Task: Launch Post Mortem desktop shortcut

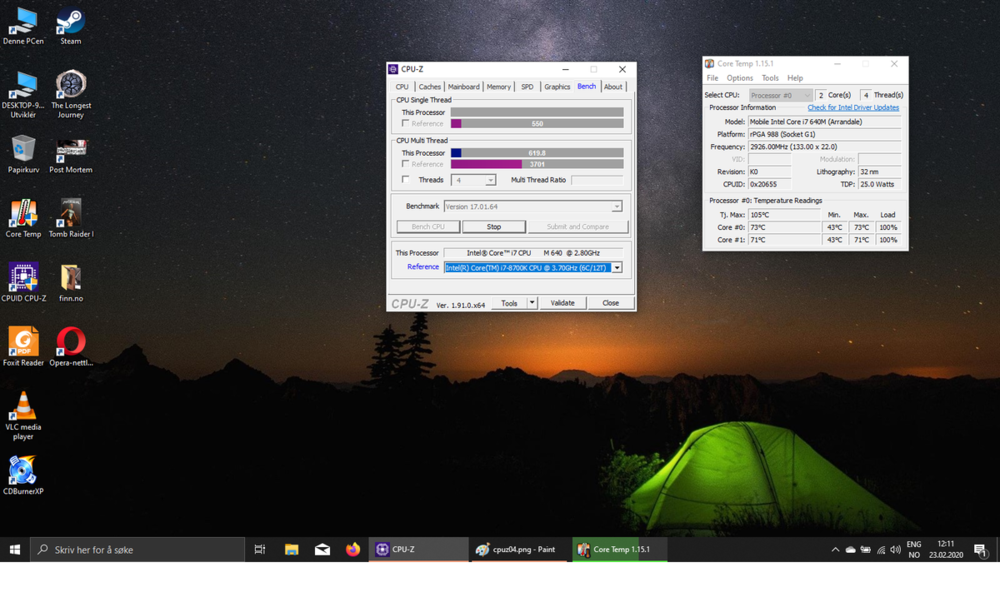Action: (71, 156)
